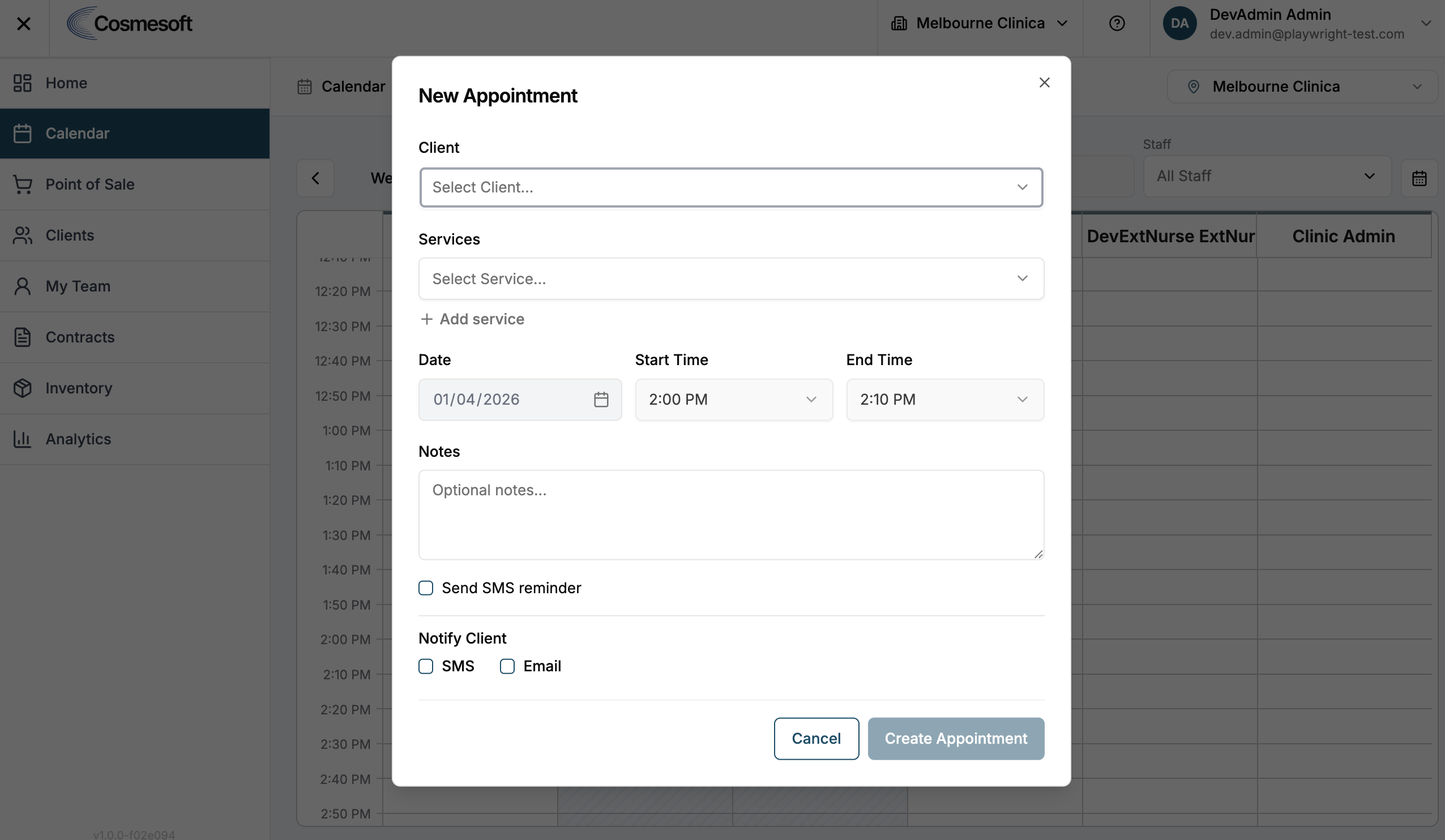
Task: Click the Optional notes text area
Action: [x=731, y=515]
